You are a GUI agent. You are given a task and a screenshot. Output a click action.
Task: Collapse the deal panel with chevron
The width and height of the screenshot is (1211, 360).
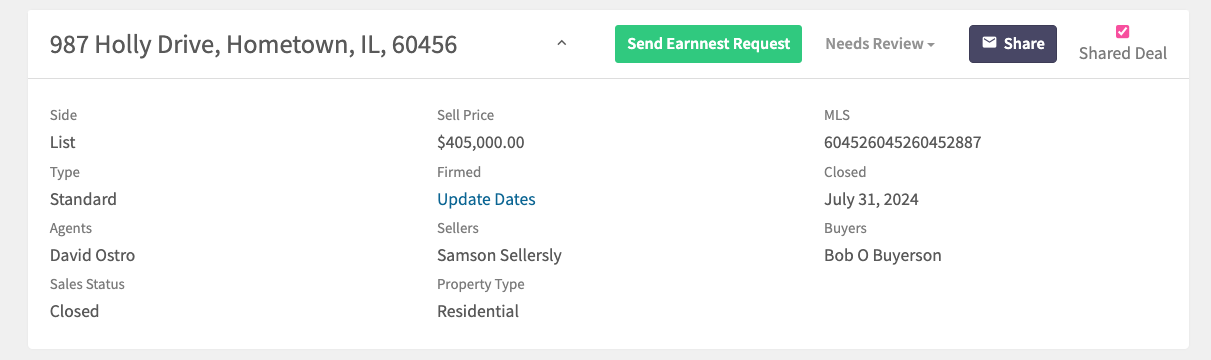562,43
